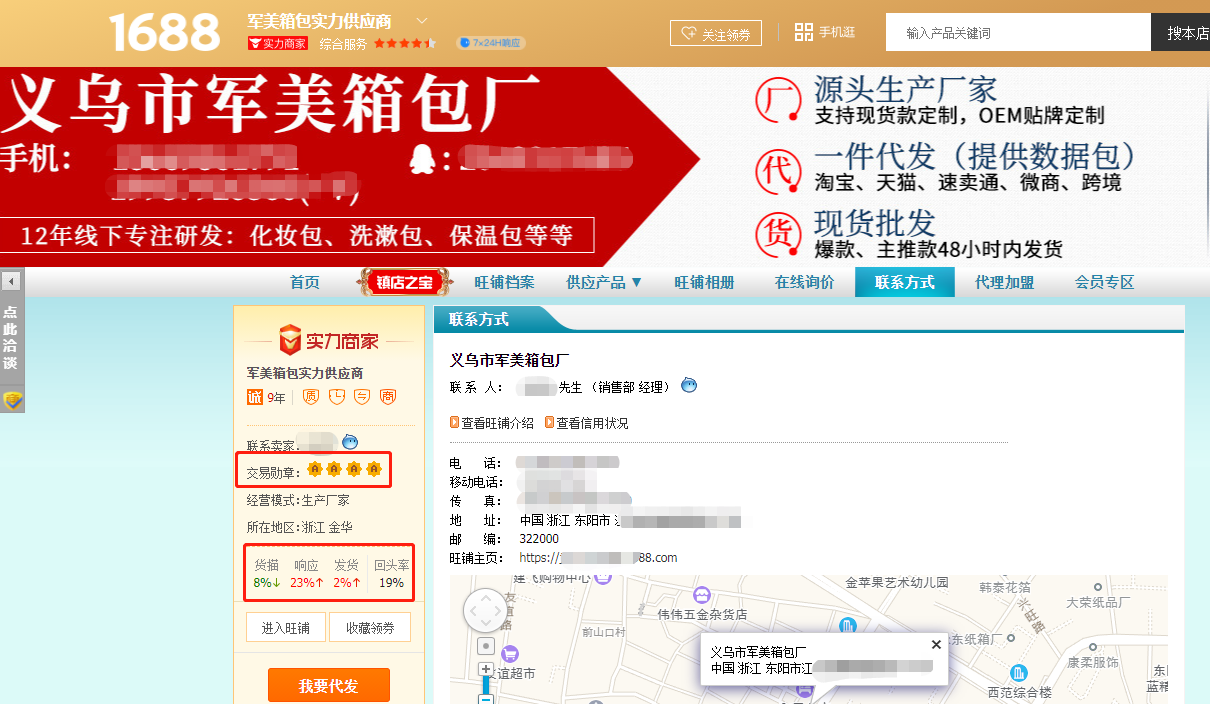Zoom in the map with plus button
Viewport: 1210px width, 704px height.
pos(486,669)
